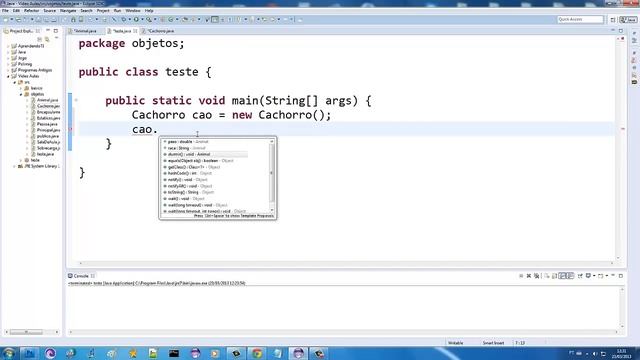The width and height of the screenshot is (640, 360).
Task: Open the Run button dropdown arrow
Action: pos(142,20)
